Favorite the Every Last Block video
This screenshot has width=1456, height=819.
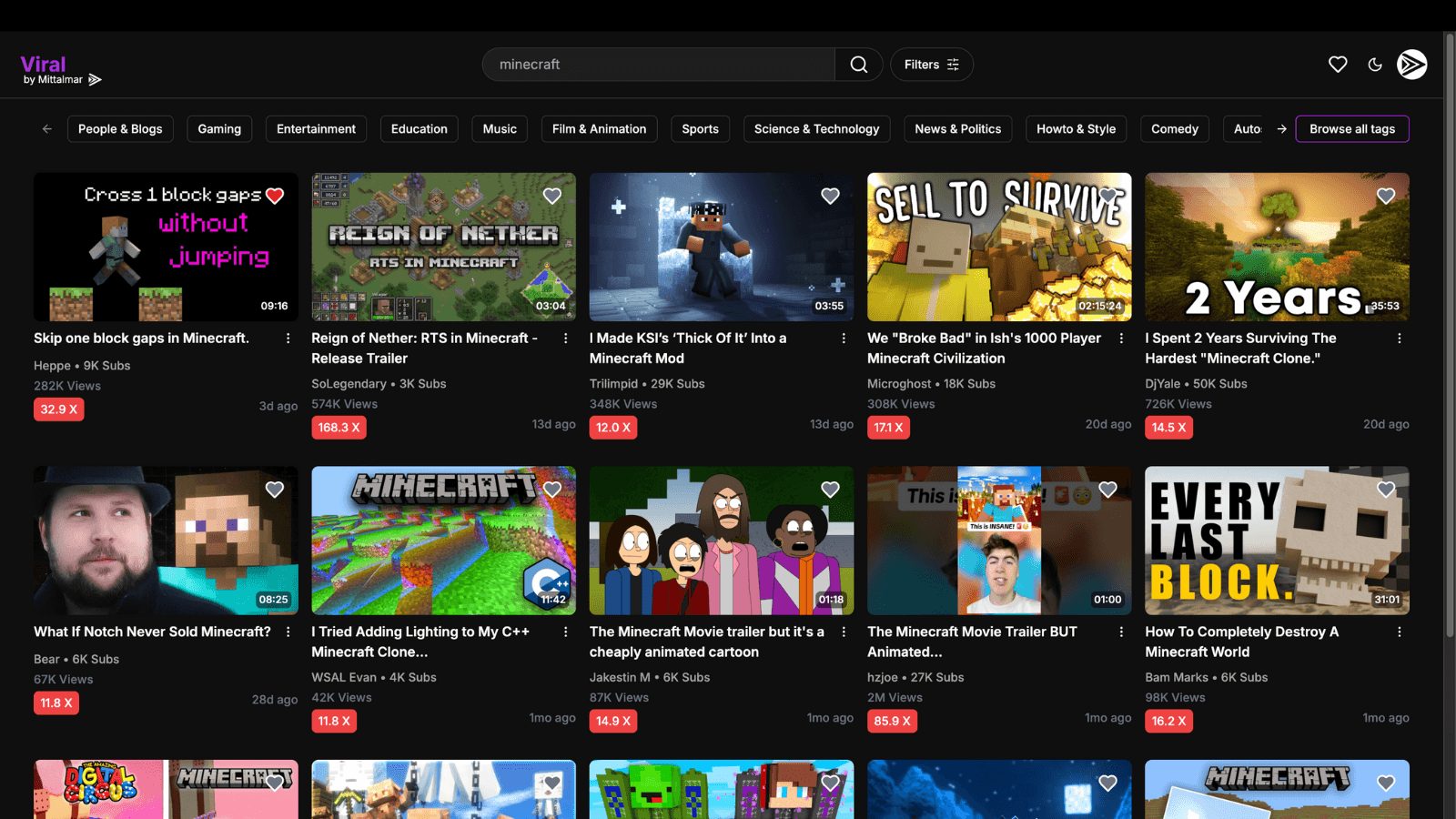pos(1386,490)
